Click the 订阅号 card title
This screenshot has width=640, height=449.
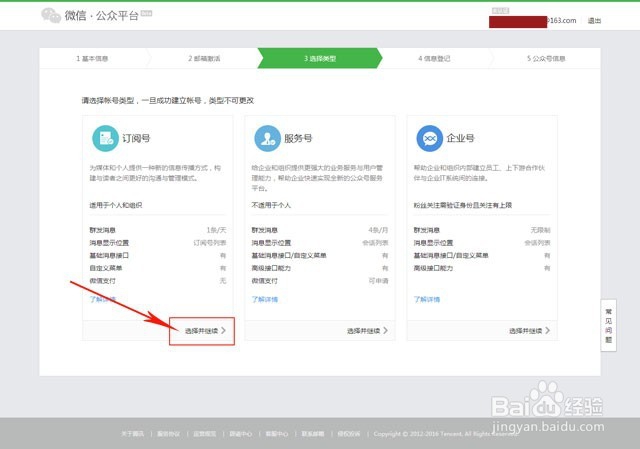[136, 138]
